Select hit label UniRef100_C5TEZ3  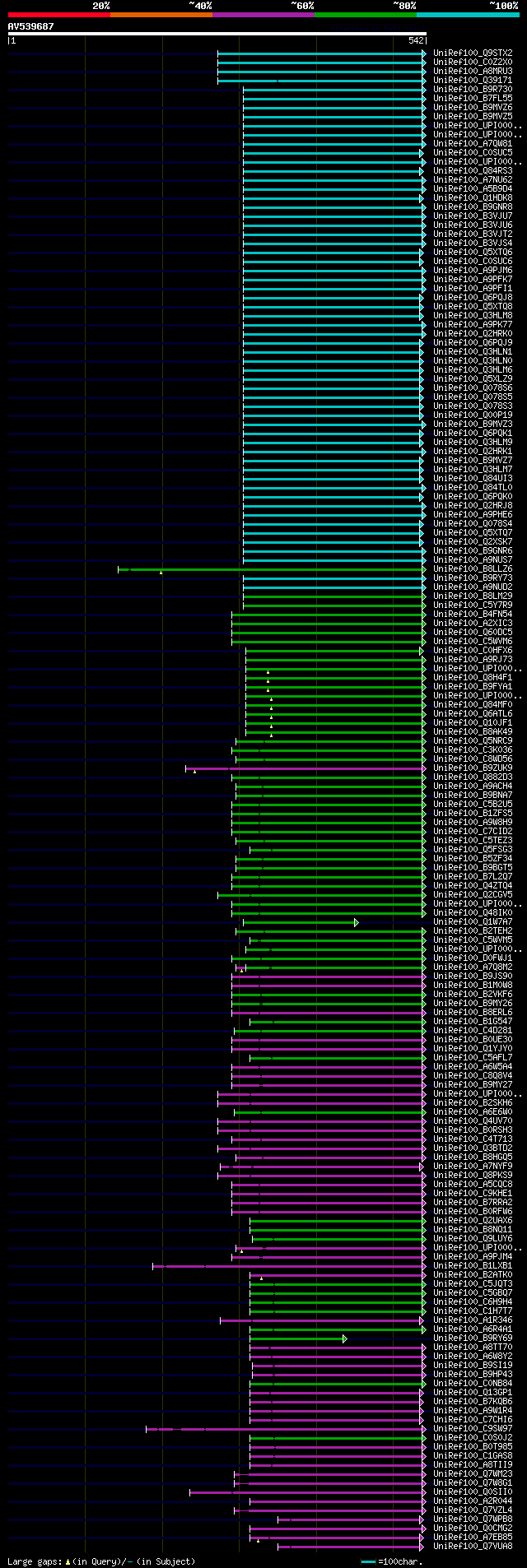pos(473,841)
